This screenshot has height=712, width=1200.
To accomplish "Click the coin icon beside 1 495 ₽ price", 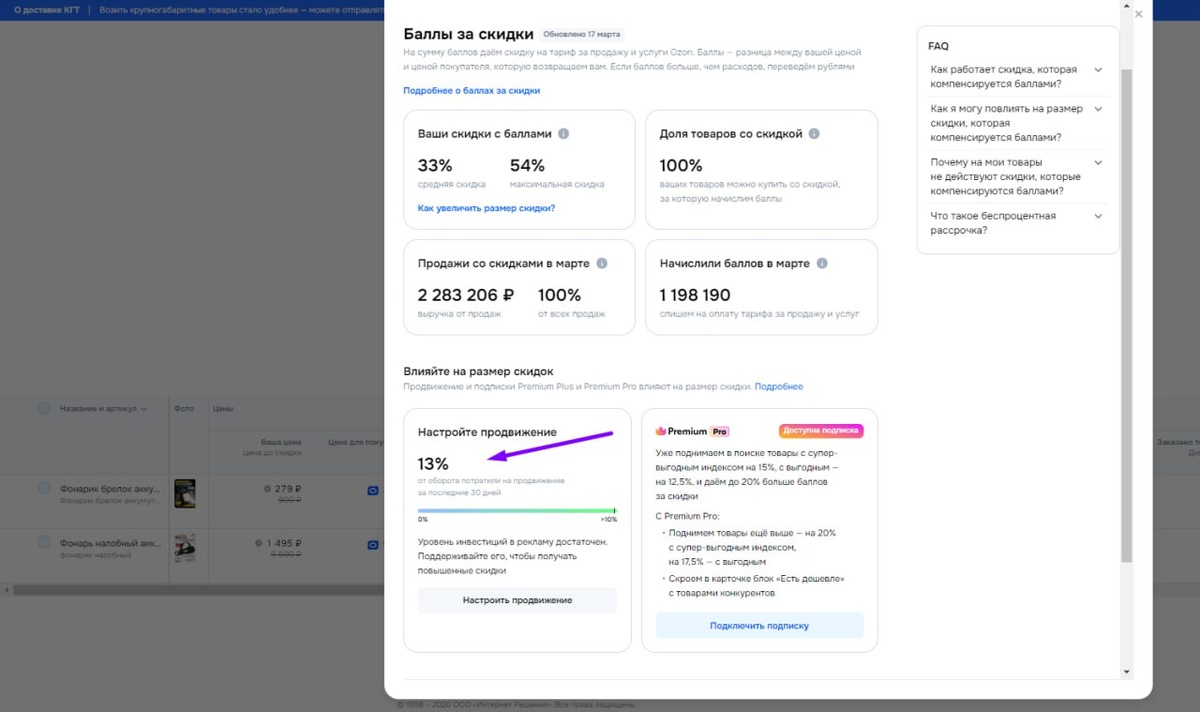I will (259, 544).
